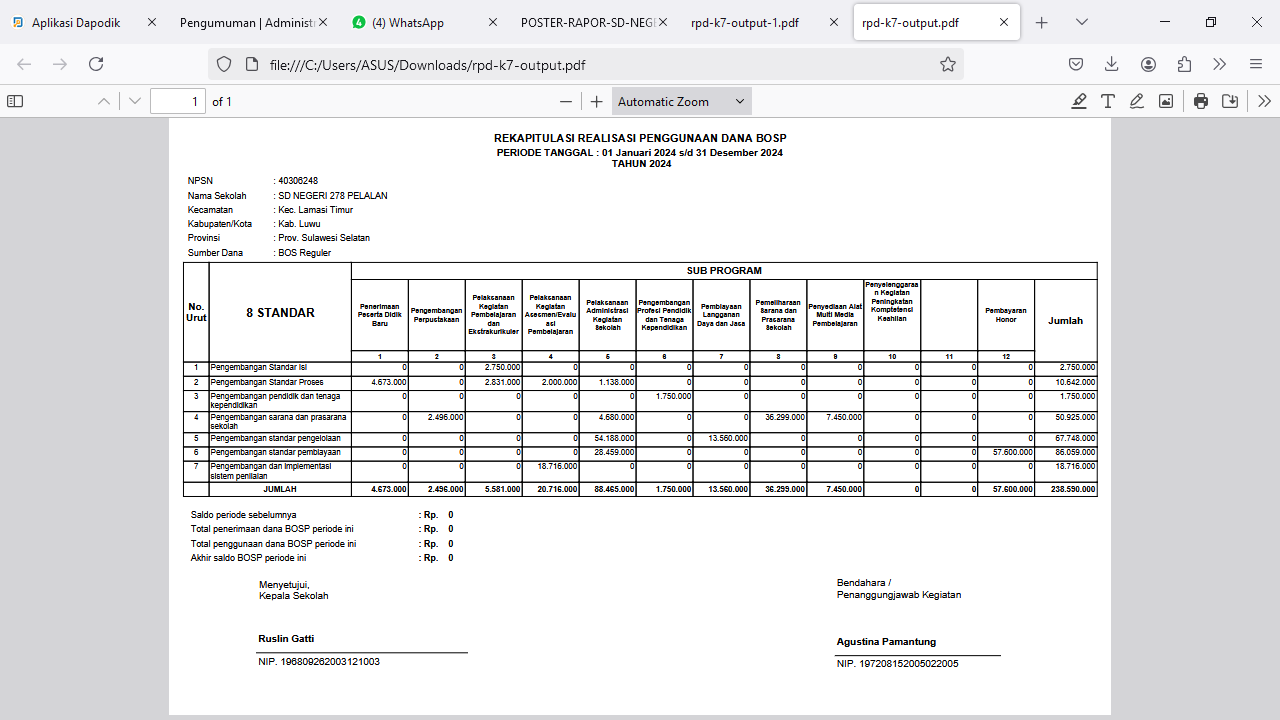Open a new browser tab

[x=1041, y=22]
